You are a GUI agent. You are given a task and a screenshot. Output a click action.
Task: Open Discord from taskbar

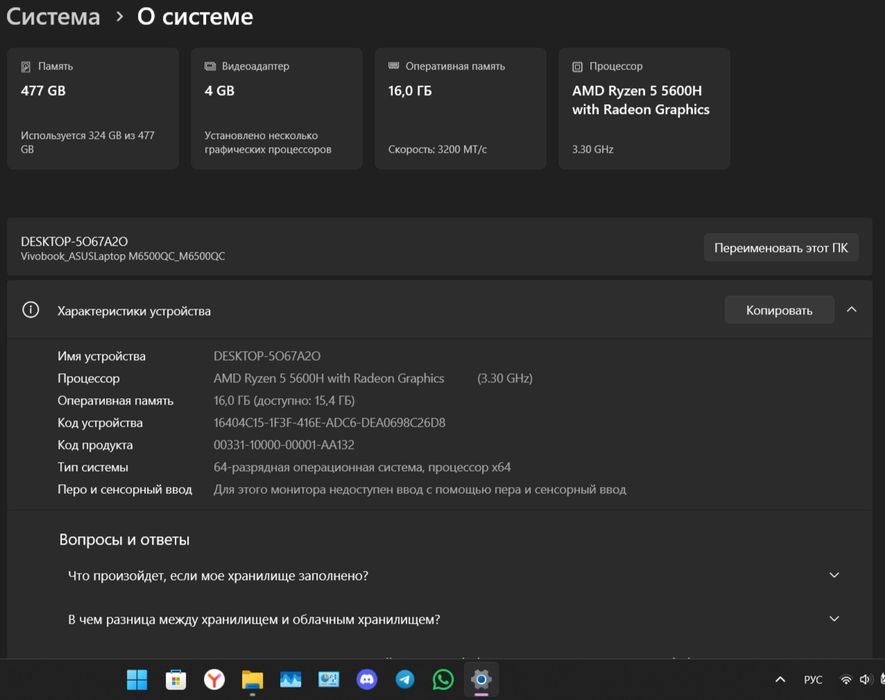click(x=367, y=680)
